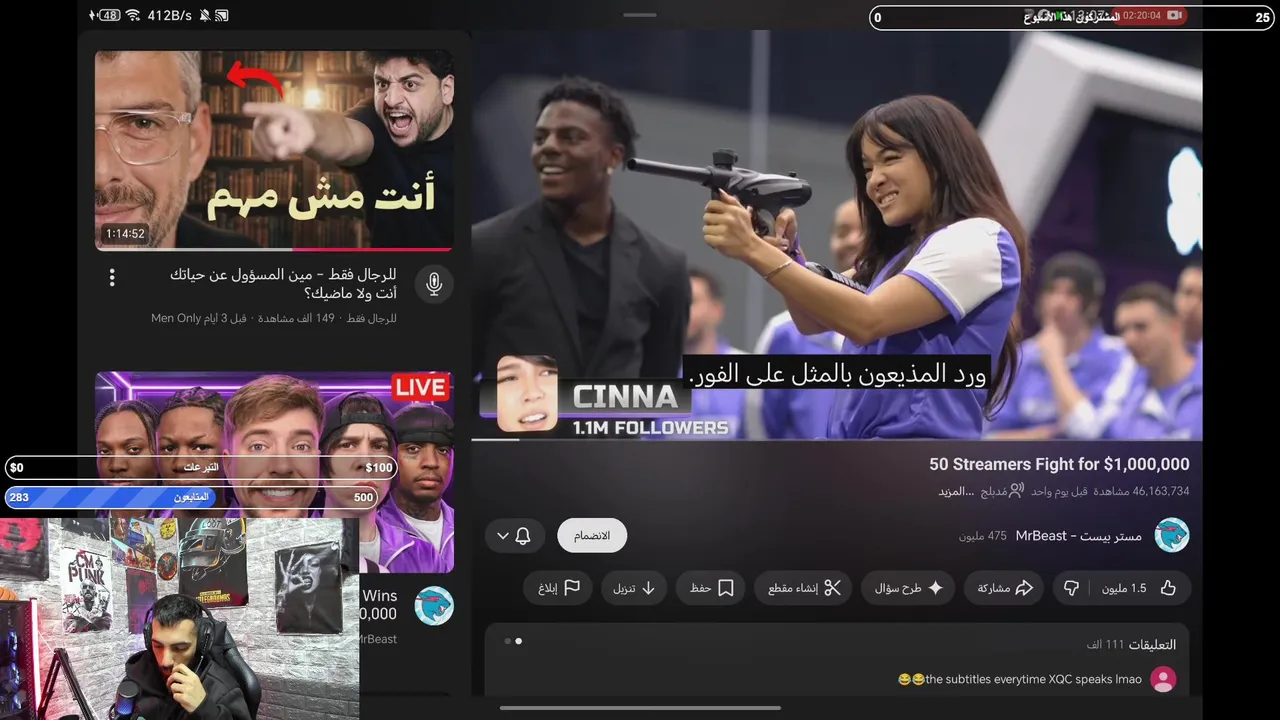The width and height of the screenshot is (1280, 720).
Task: Share the video via مشاركة button
Action: [1004, 588]
